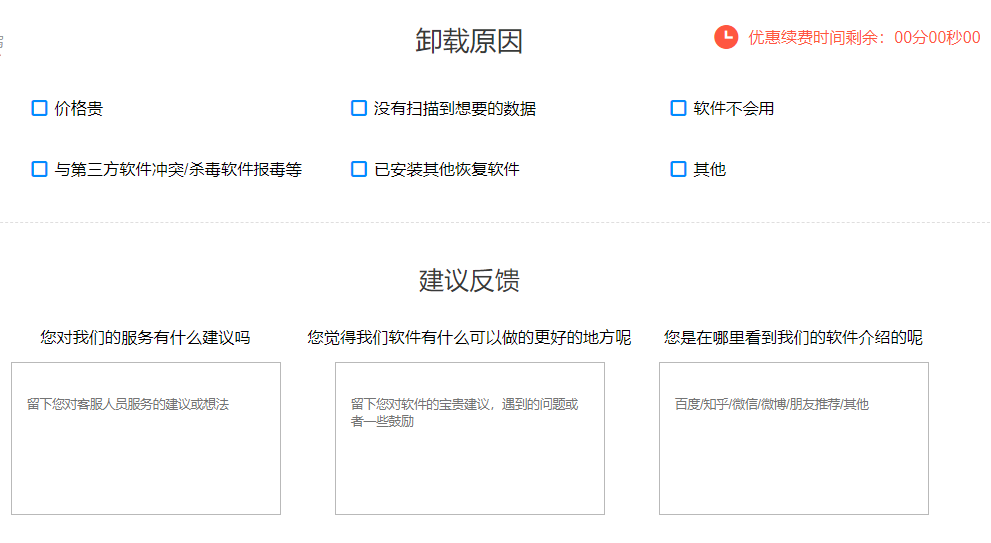The height and width of the screenshot is (543, 991).
Task: Check the 其他 reason checkbox
Action: tap(678, 169)
